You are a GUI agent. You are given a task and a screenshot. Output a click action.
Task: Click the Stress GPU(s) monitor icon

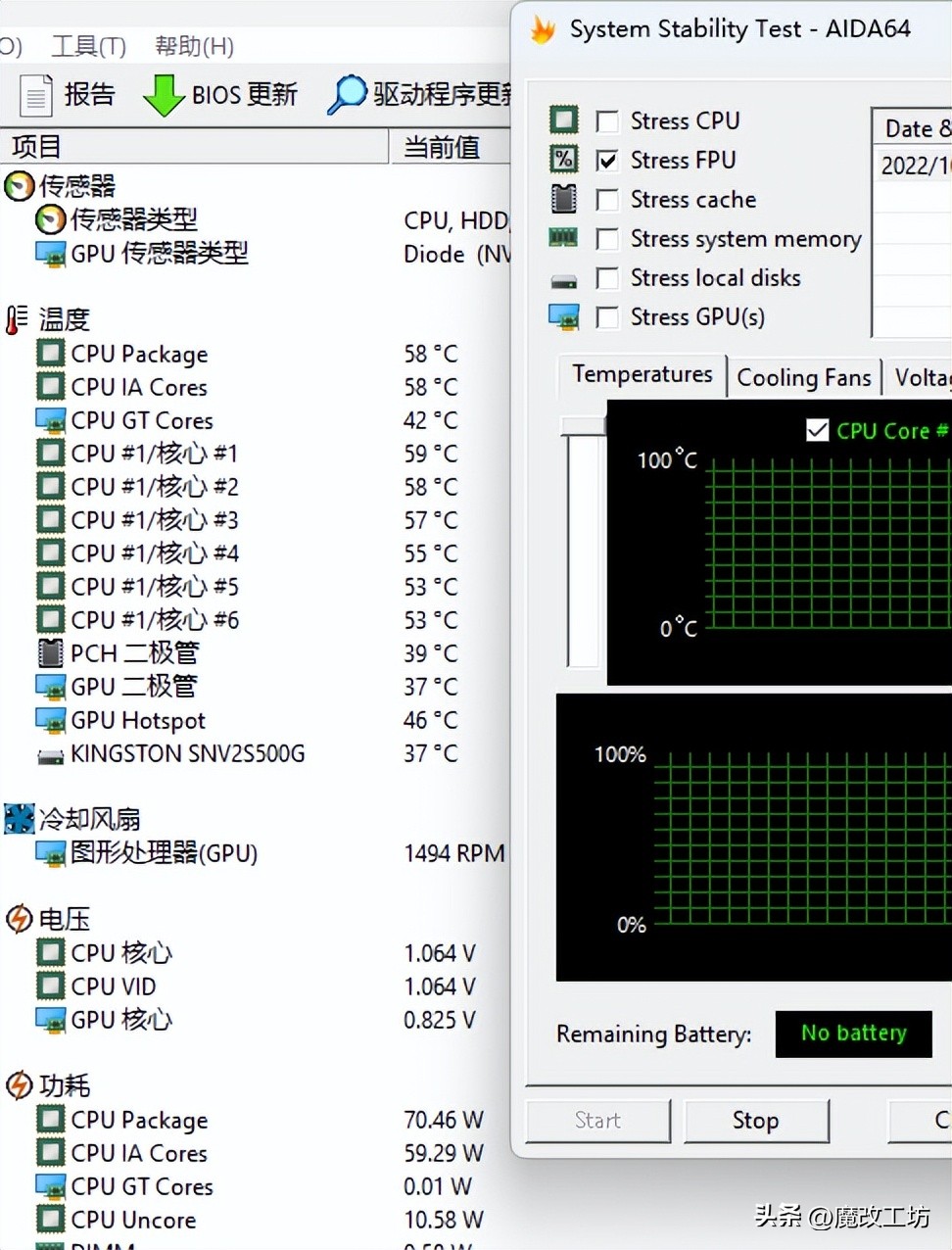tap(563, 316)
